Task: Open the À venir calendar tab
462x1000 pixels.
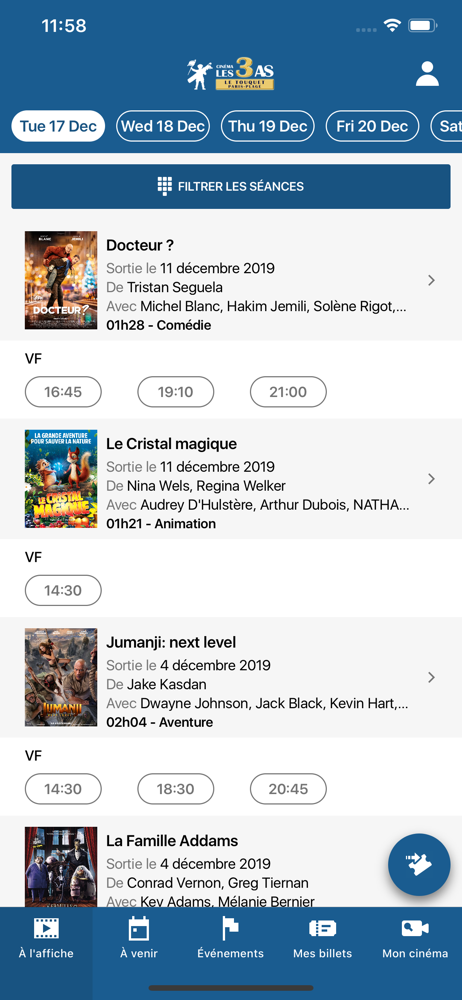Action: [x=138, y=938]
